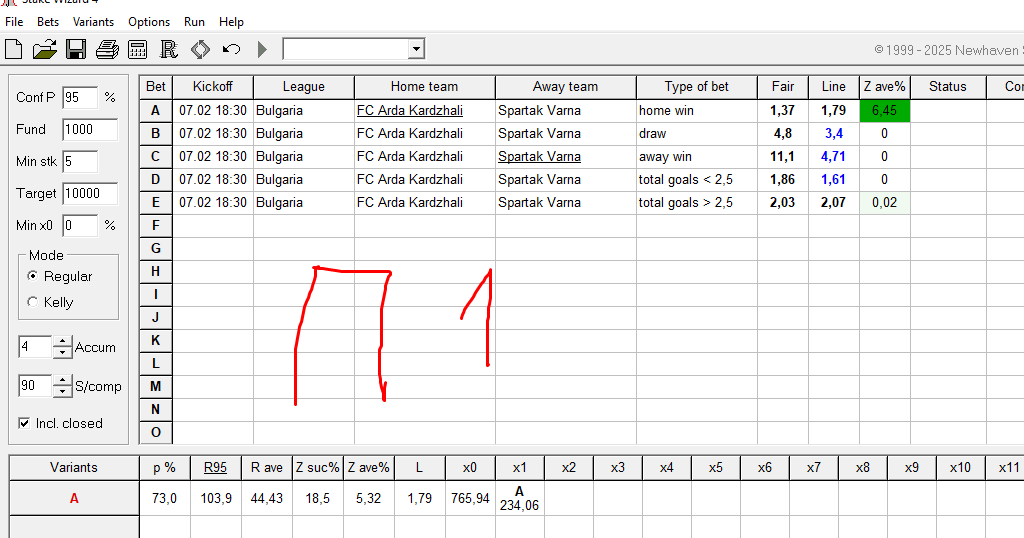Toggle the Incl. closed checkbox
The image size is (1024, 538).
[24, 423]
